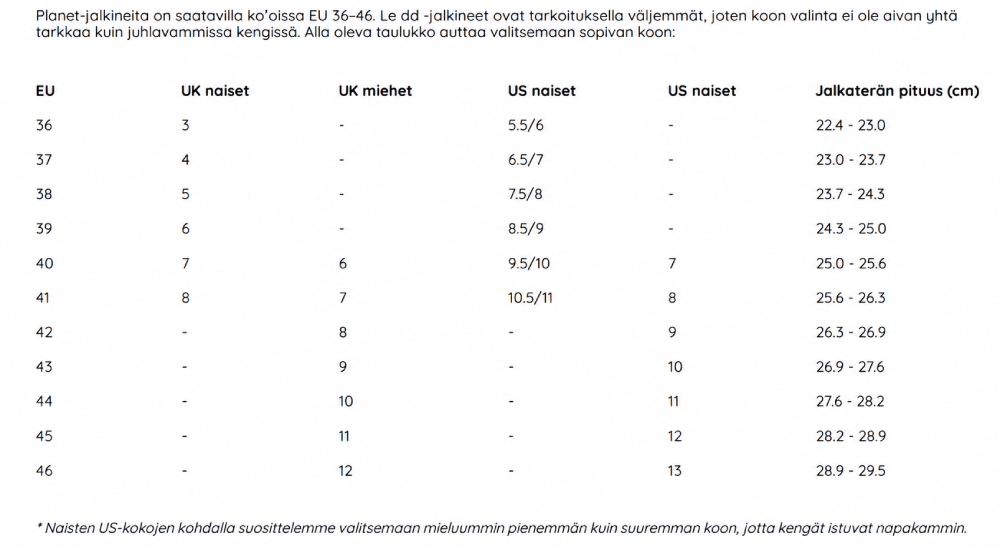Image resolution: width=1000 pixels, height=546 pixels.
Task: Select the 7.5/8 US size cell
Action: point(525,194)
